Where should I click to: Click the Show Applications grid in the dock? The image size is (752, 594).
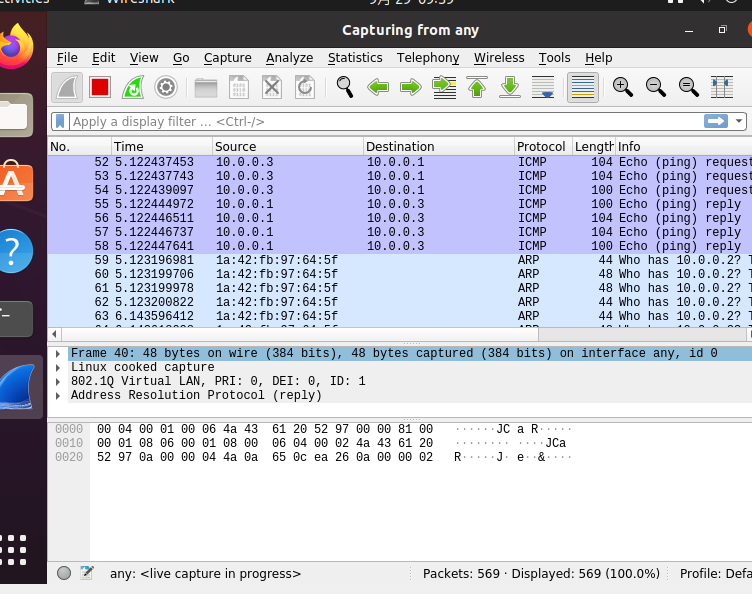tap(14, 550)
